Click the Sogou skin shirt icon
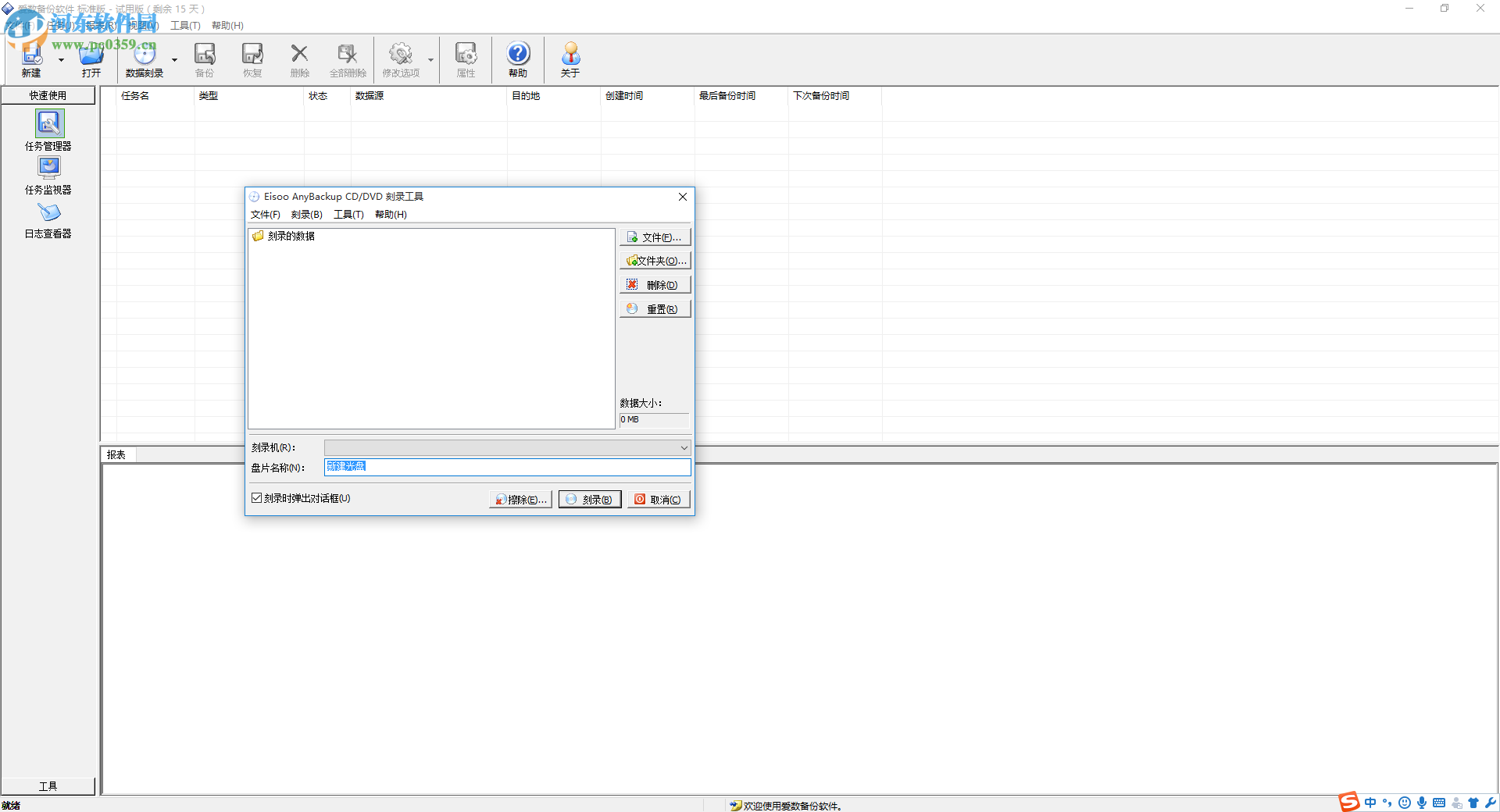Viewport: 1500px width, 812px height. click(x=1473, y=803)
